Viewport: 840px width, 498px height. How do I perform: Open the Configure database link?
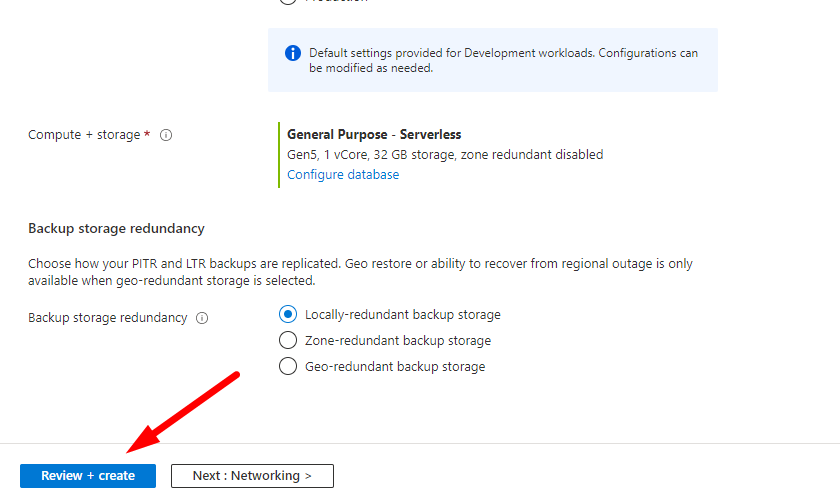click(343, 174)
